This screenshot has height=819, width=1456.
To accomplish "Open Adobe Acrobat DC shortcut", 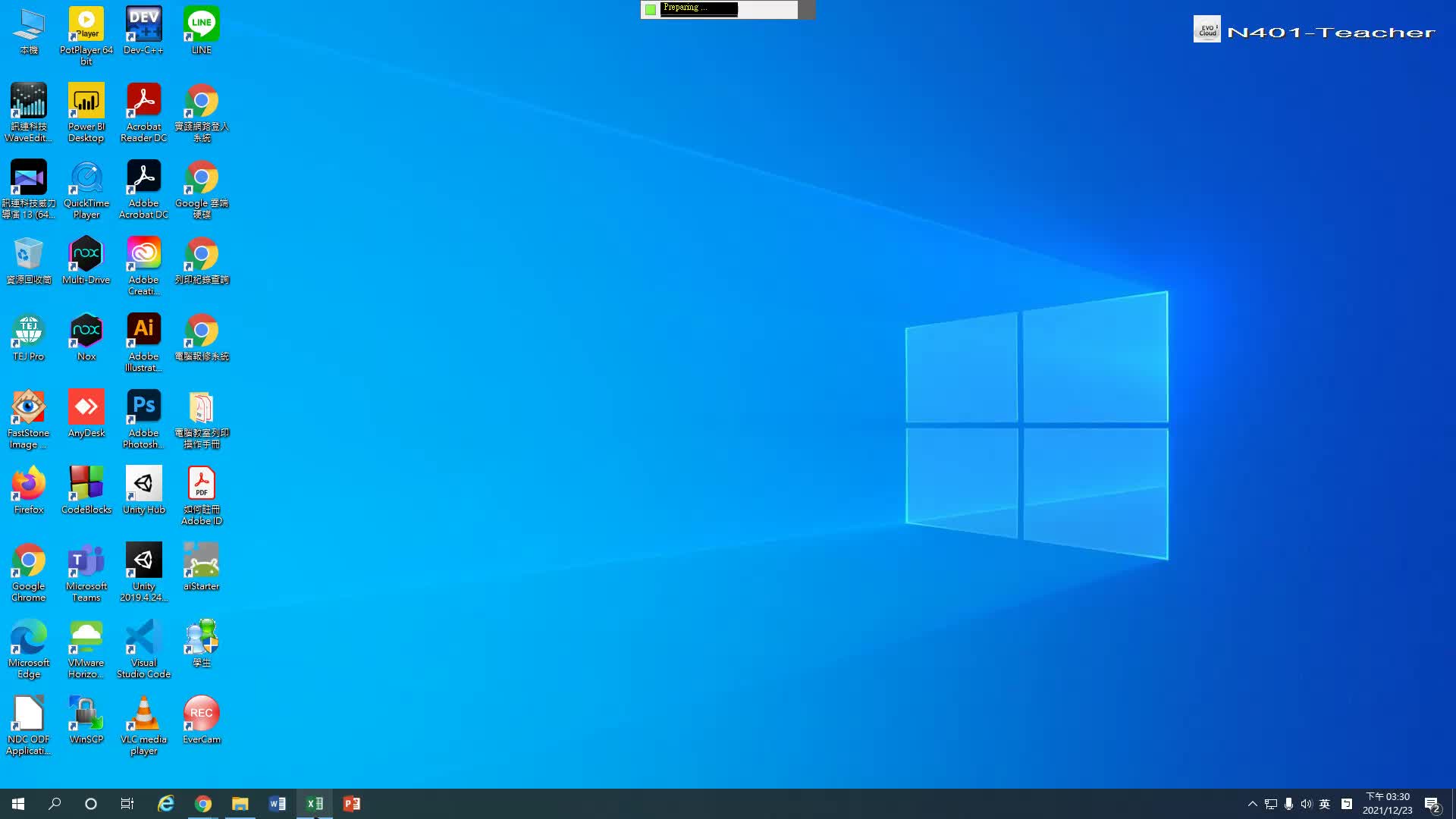I will (143, 189).
